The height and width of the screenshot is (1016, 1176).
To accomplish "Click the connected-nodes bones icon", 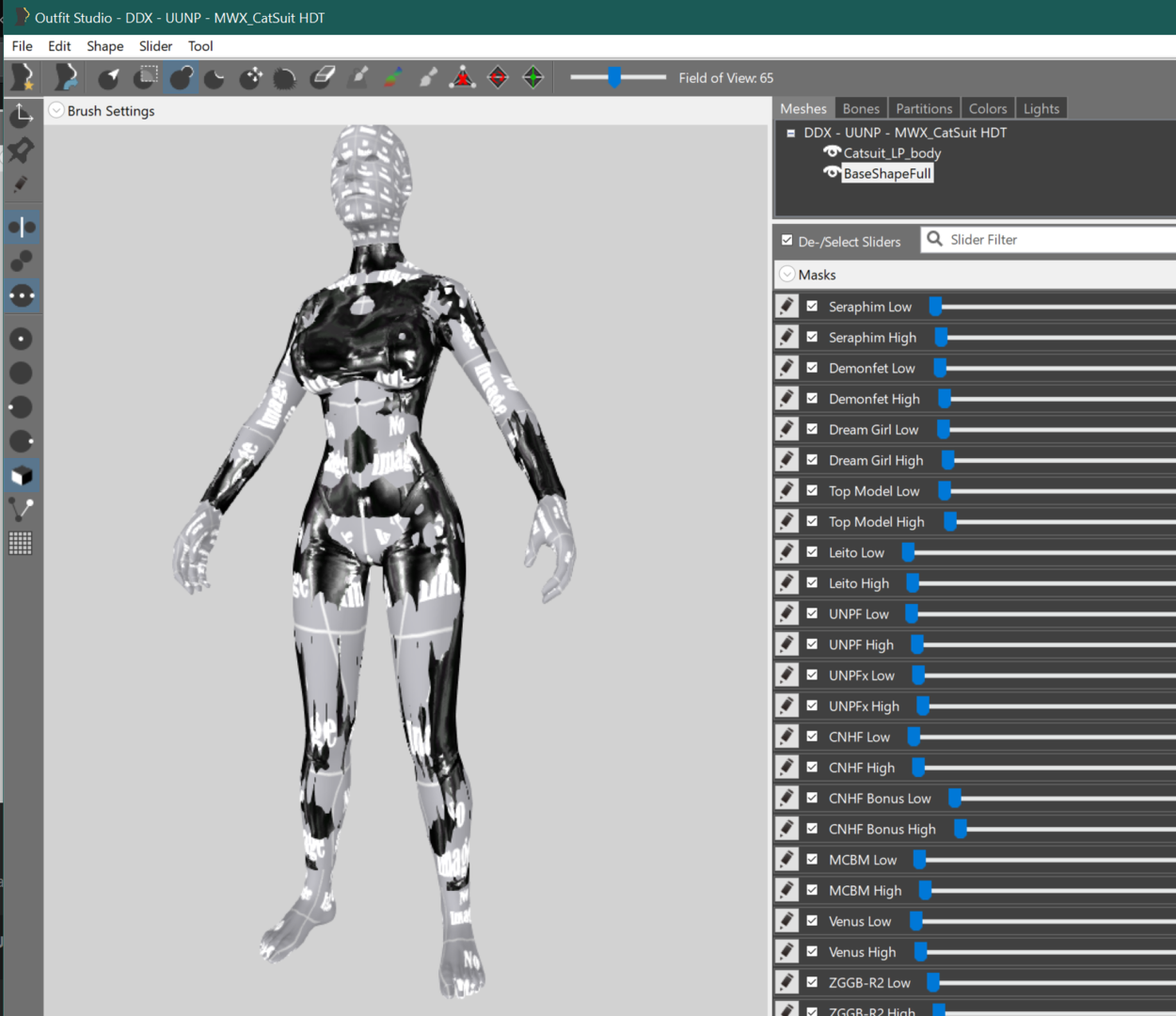I will [x=21, y=509].
